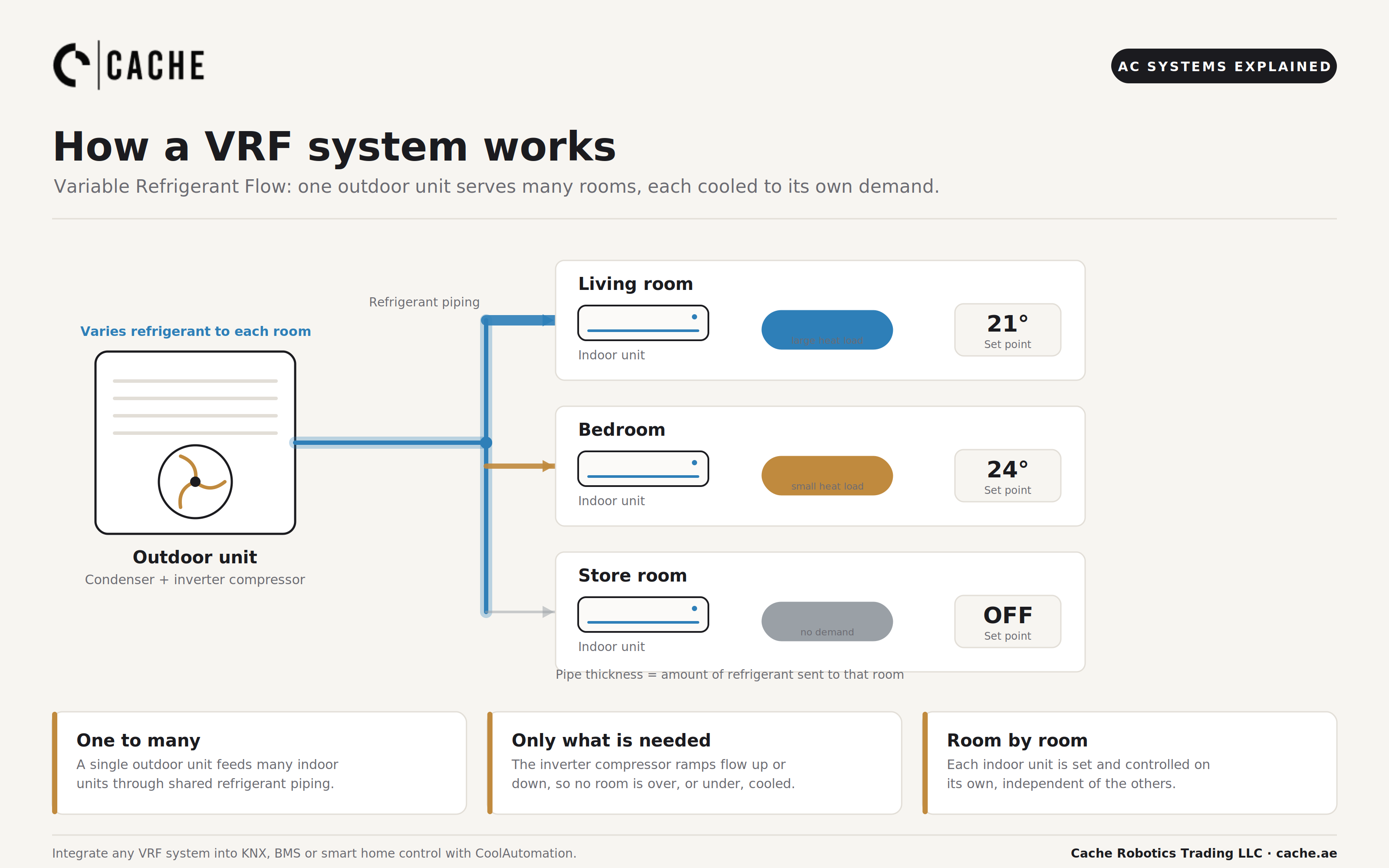Click the orange small heat load pill
This screenshot has height=868, width=1389.
[827, 476]
